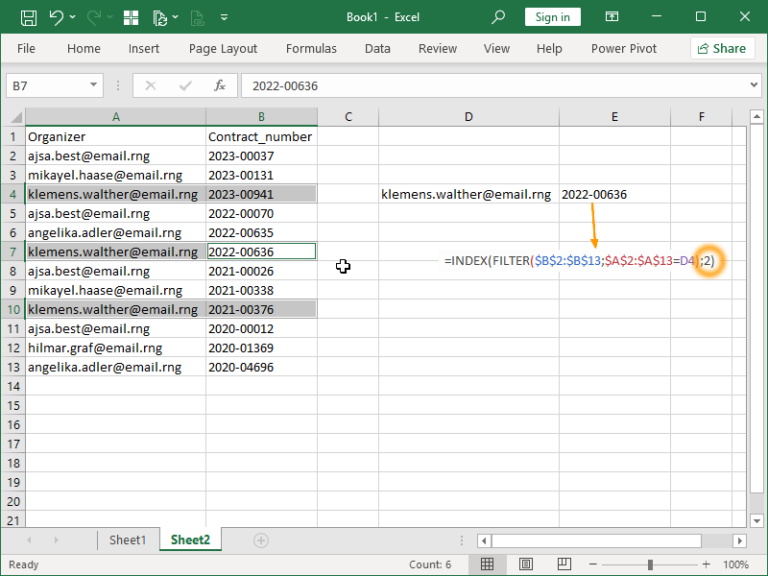Click the four-square grid icon in Quick Access toolbar
The height and width of the screenshot is (576, 768).
(x=131, y=18)
